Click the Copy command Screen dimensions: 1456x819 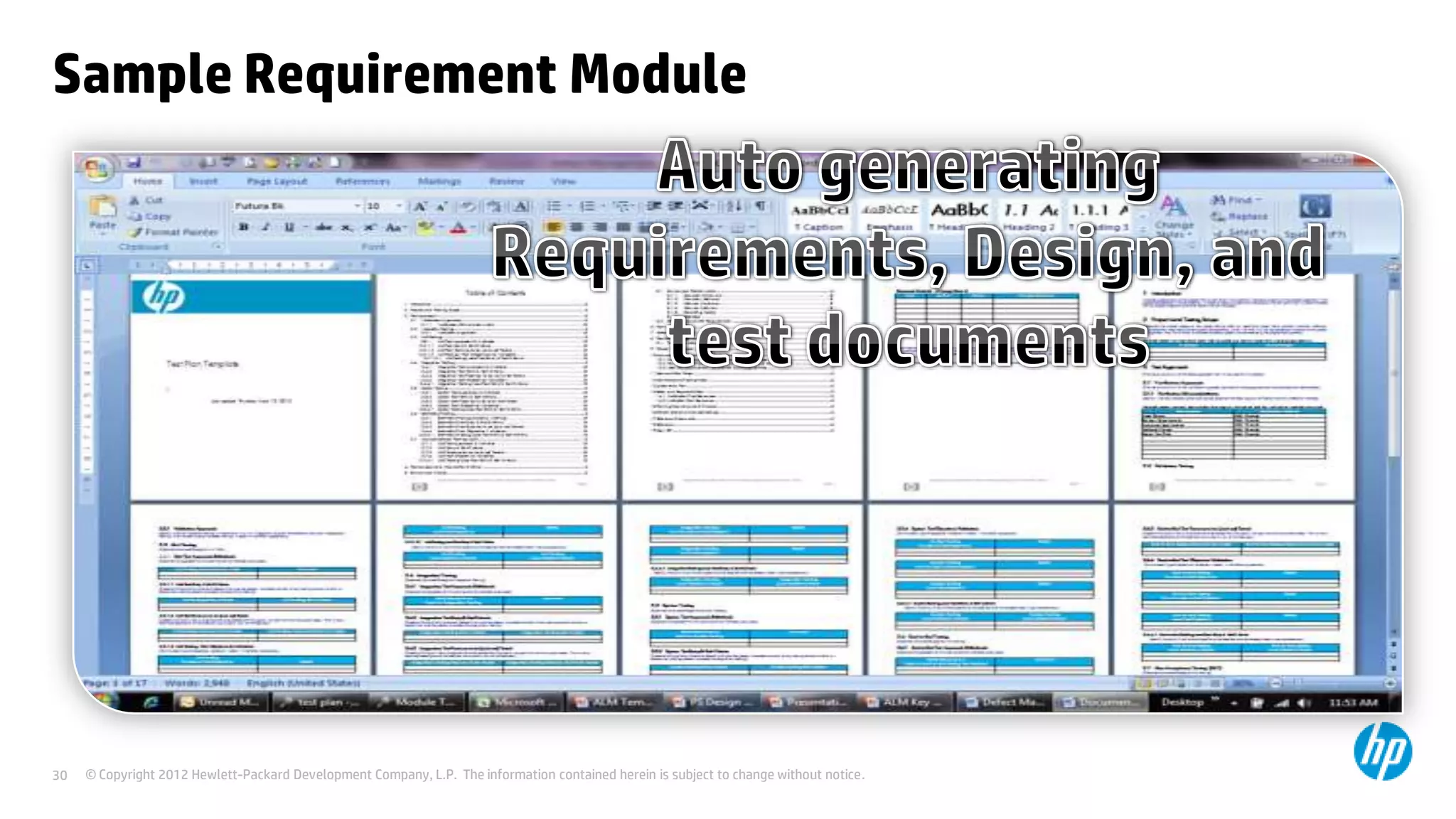[150, 216]
